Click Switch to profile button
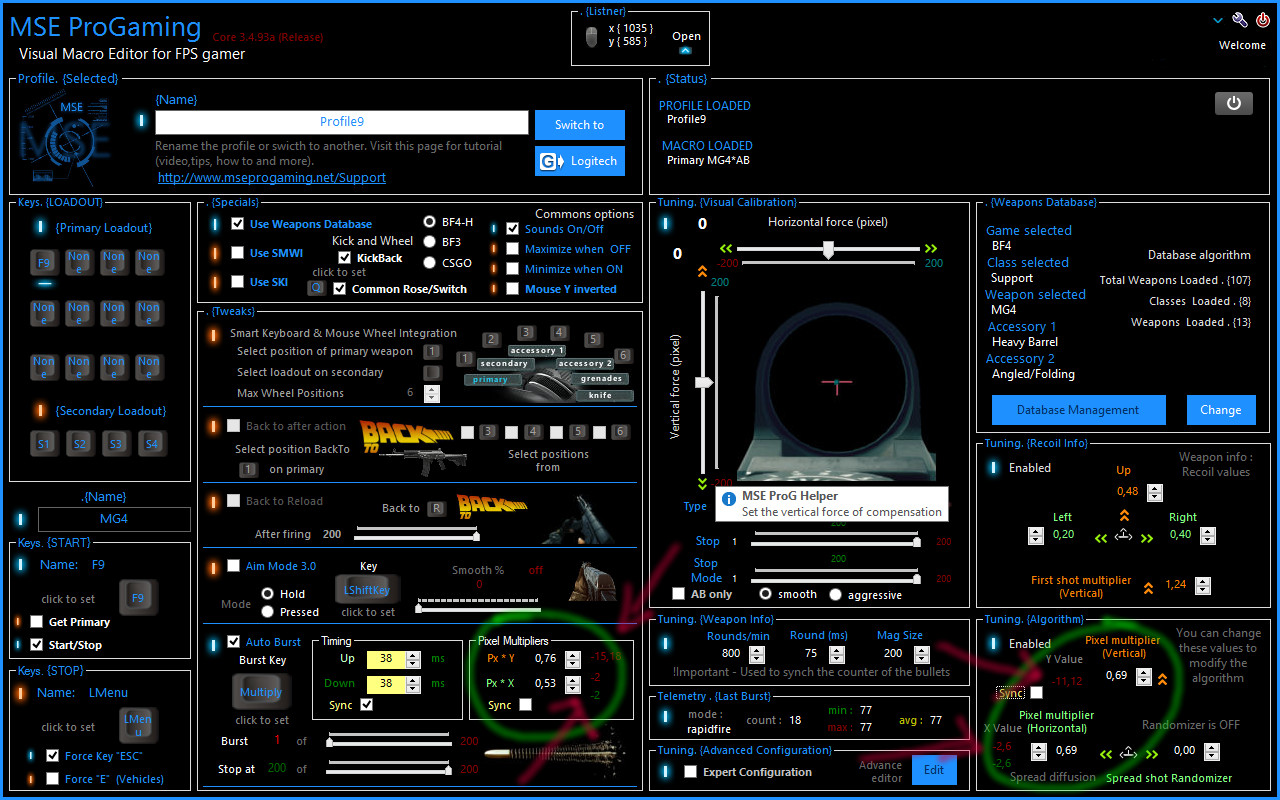Viewport: 1280px width, 800px height. (x=580, y=125)
